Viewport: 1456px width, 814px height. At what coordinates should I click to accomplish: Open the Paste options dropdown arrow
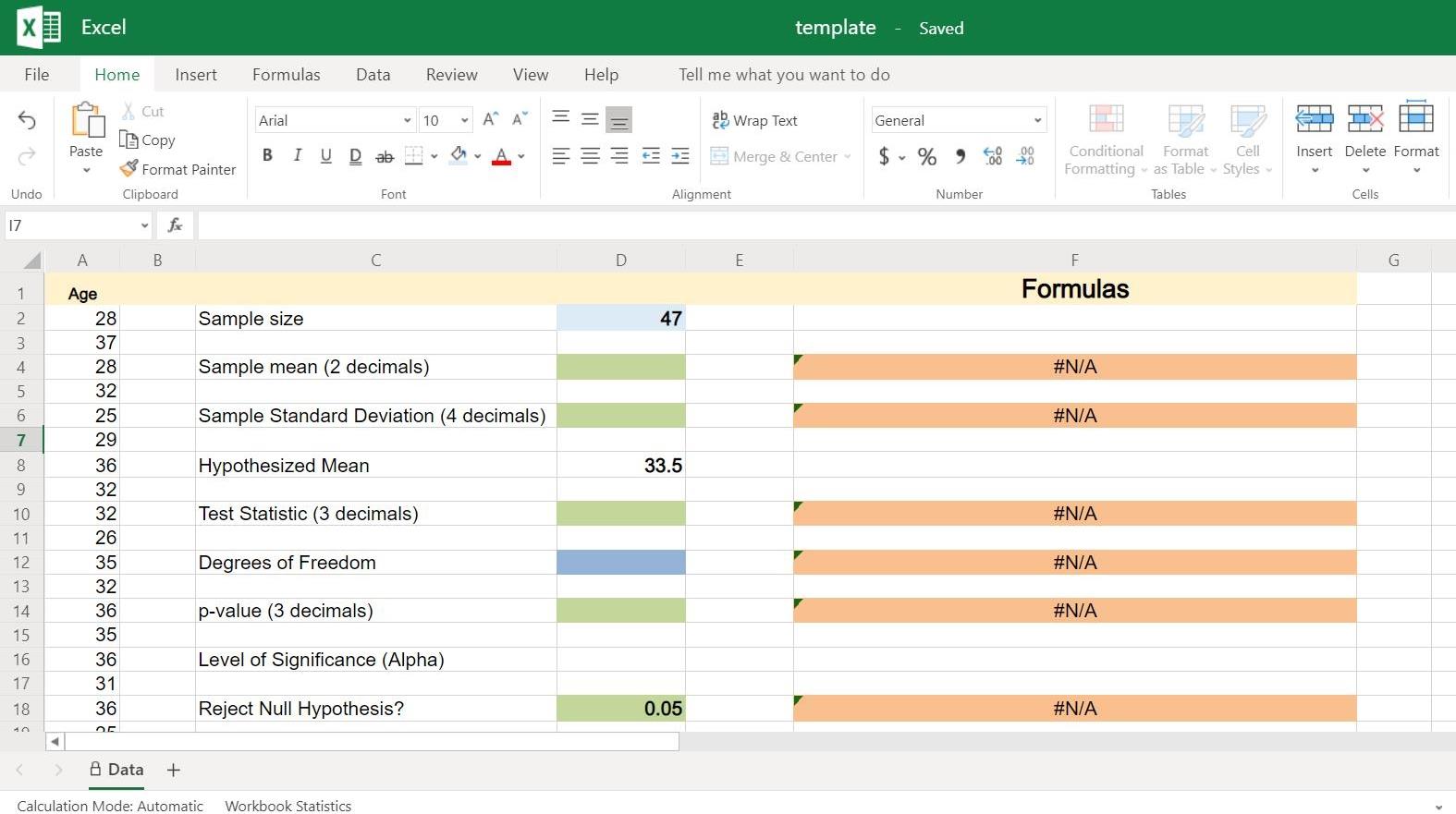coord(86,171)
